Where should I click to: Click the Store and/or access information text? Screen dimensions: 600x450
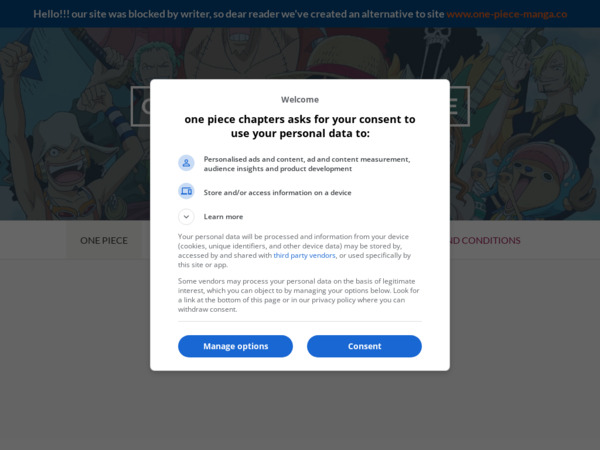pyautogui.click(x=277, y=192)
